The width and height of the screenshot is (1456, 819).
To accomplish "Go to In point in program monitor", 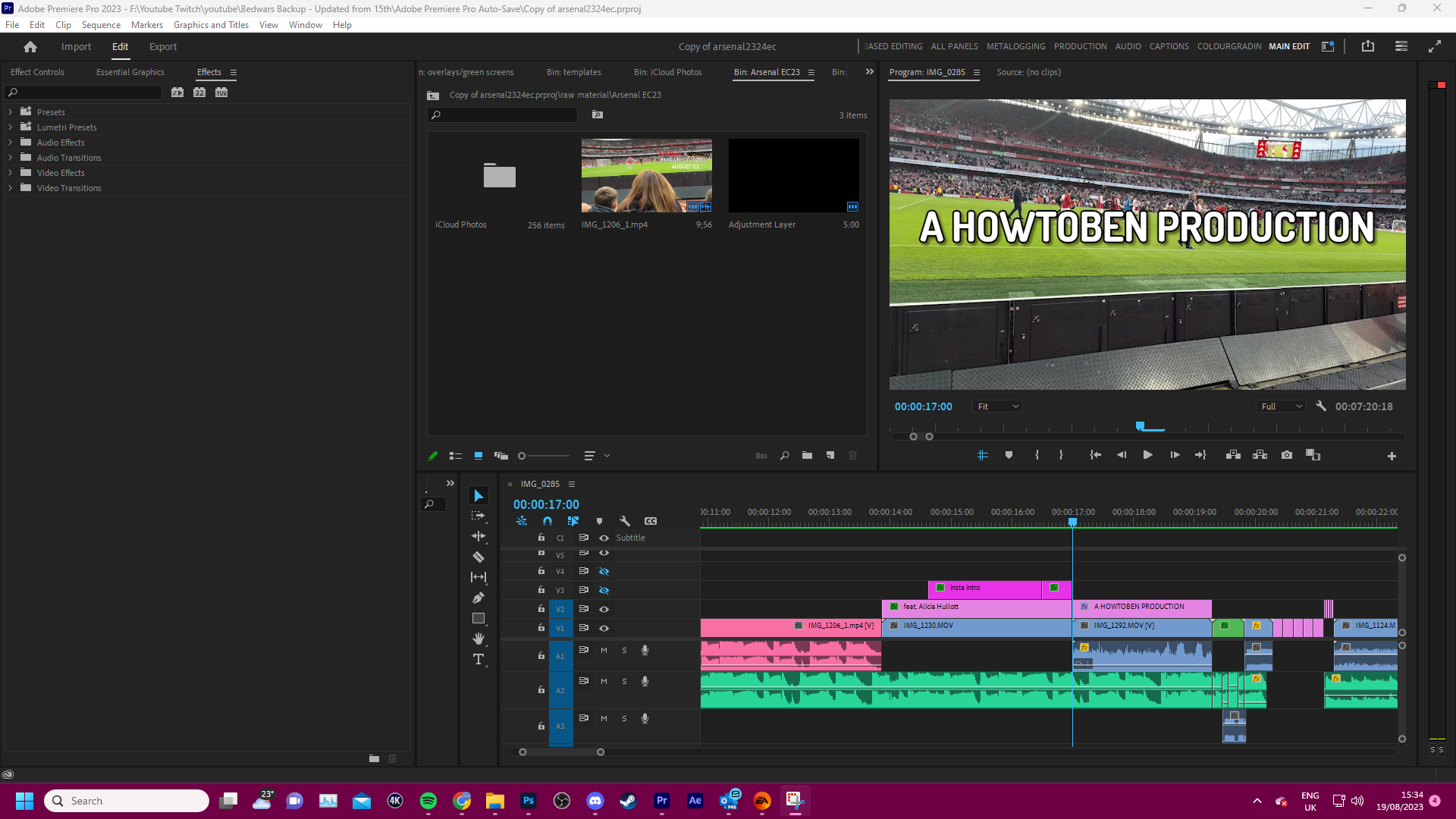I will tap(1095, 455).
